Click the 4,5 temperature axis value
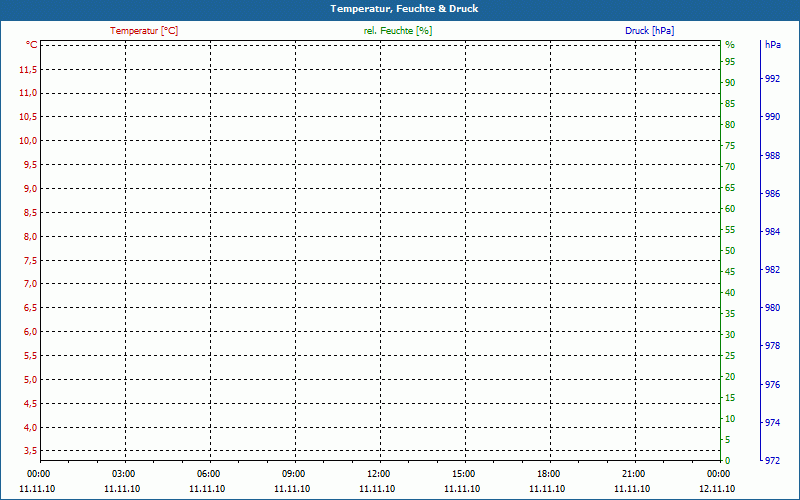Viewport: 800px width, 500px height. tap(31, 404)
